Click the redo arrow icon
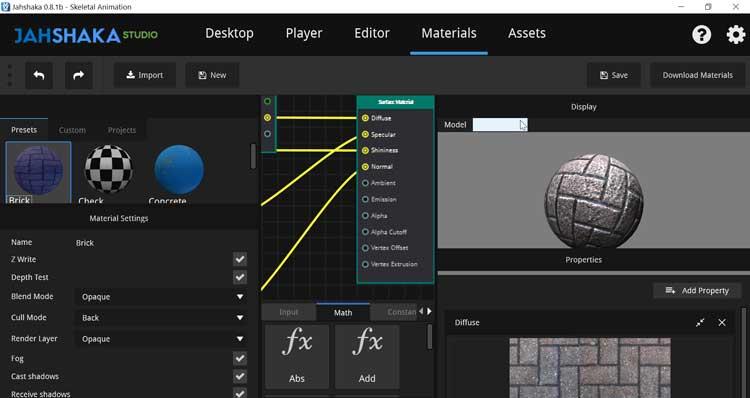The height and width of the screenshot is (398, 750). click(x=78, y=75)
